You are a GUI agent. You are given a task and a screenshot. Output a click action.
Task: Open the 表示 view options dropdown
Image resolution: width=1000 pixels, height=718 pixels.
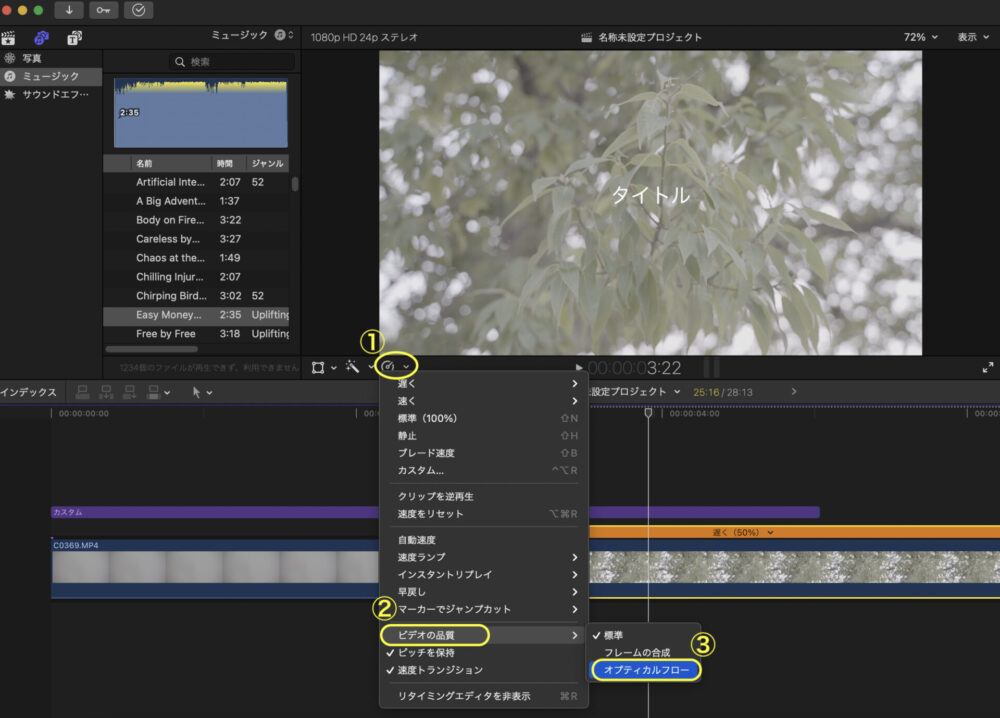point(972,37)
